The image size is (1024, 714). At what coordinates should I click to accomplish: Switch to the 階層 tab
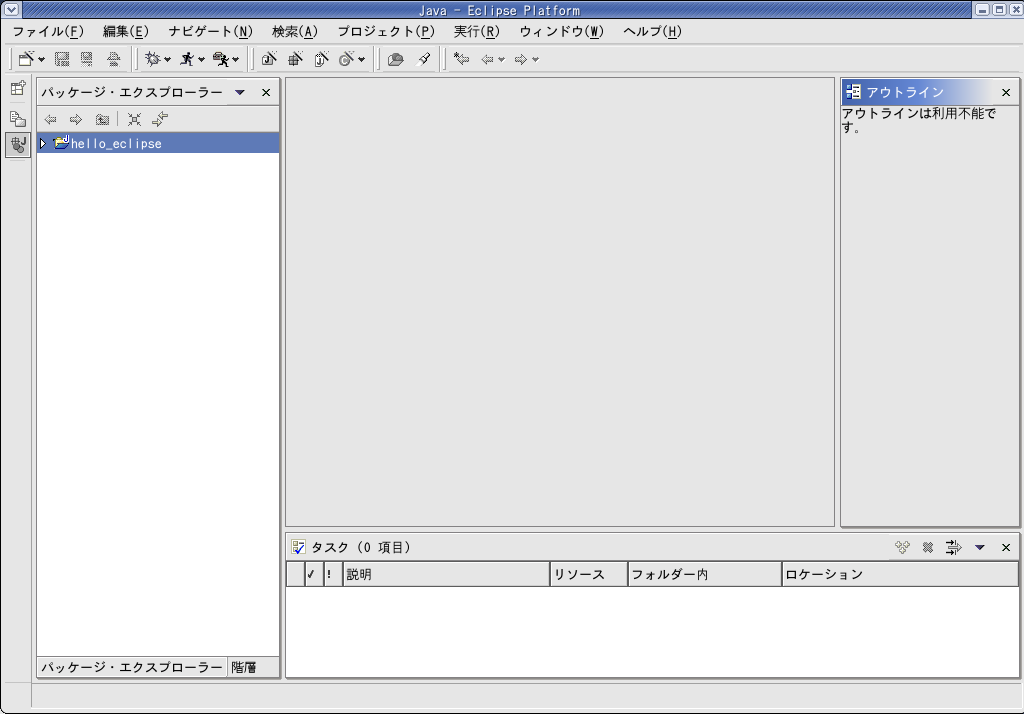[x=243, y=668]
